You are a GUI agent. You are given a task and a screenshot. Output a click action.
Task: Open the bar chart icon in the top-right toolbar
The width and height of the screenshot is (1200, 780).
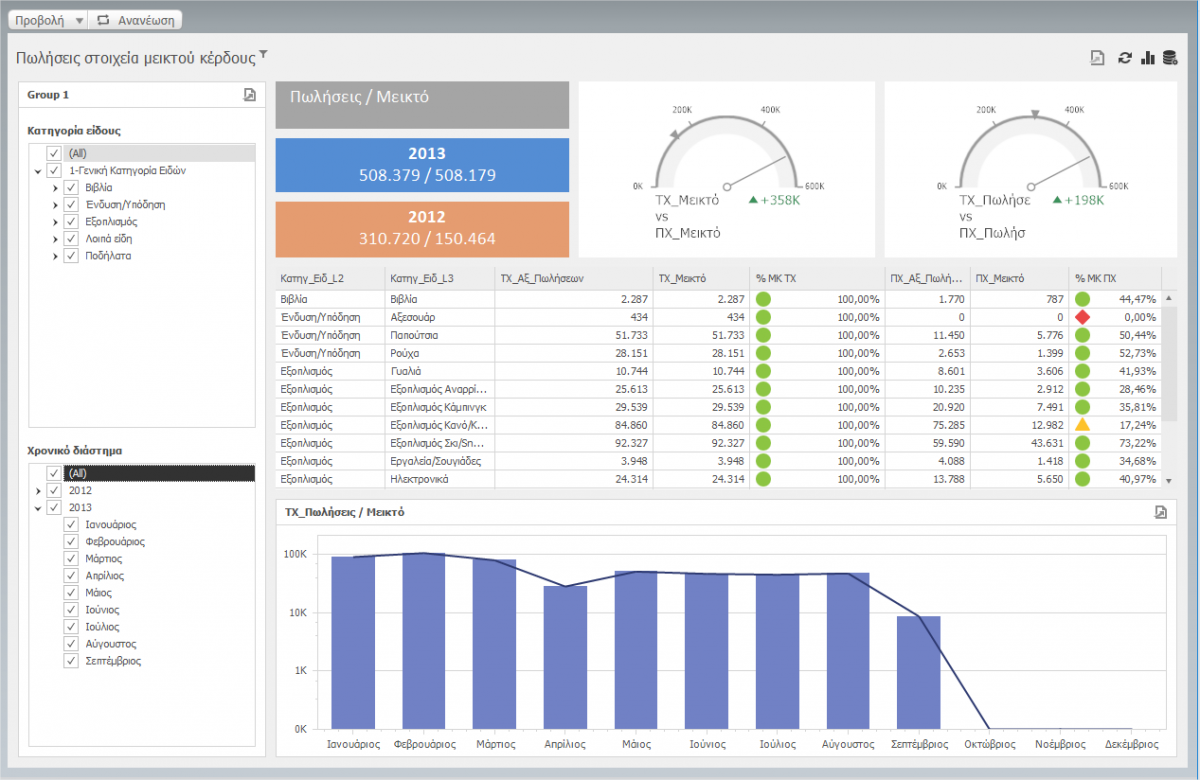[1147, 58]
